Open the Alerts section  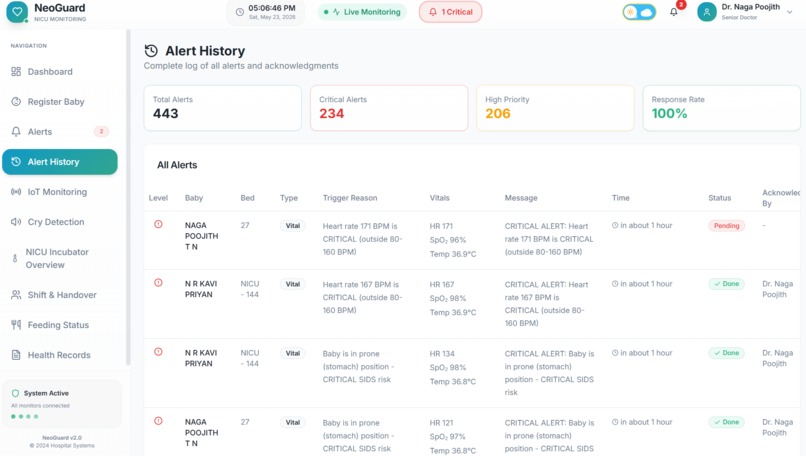(x=60, y=132)
